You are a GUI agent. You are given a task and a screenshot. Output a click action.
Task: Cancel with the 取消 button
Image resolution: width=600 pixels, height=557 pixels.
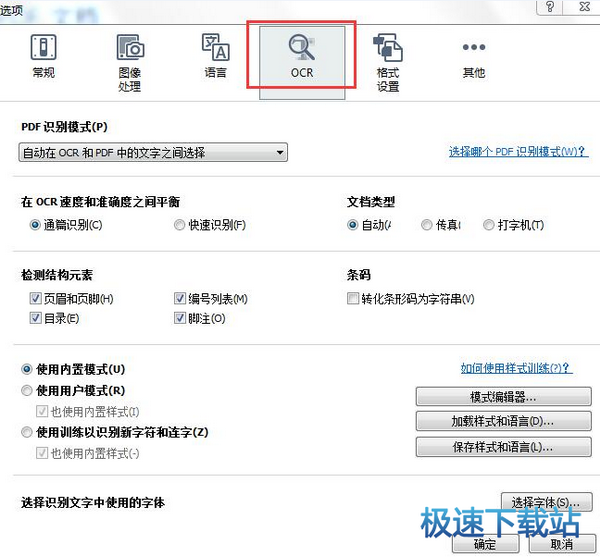click(x=562, y=544)
